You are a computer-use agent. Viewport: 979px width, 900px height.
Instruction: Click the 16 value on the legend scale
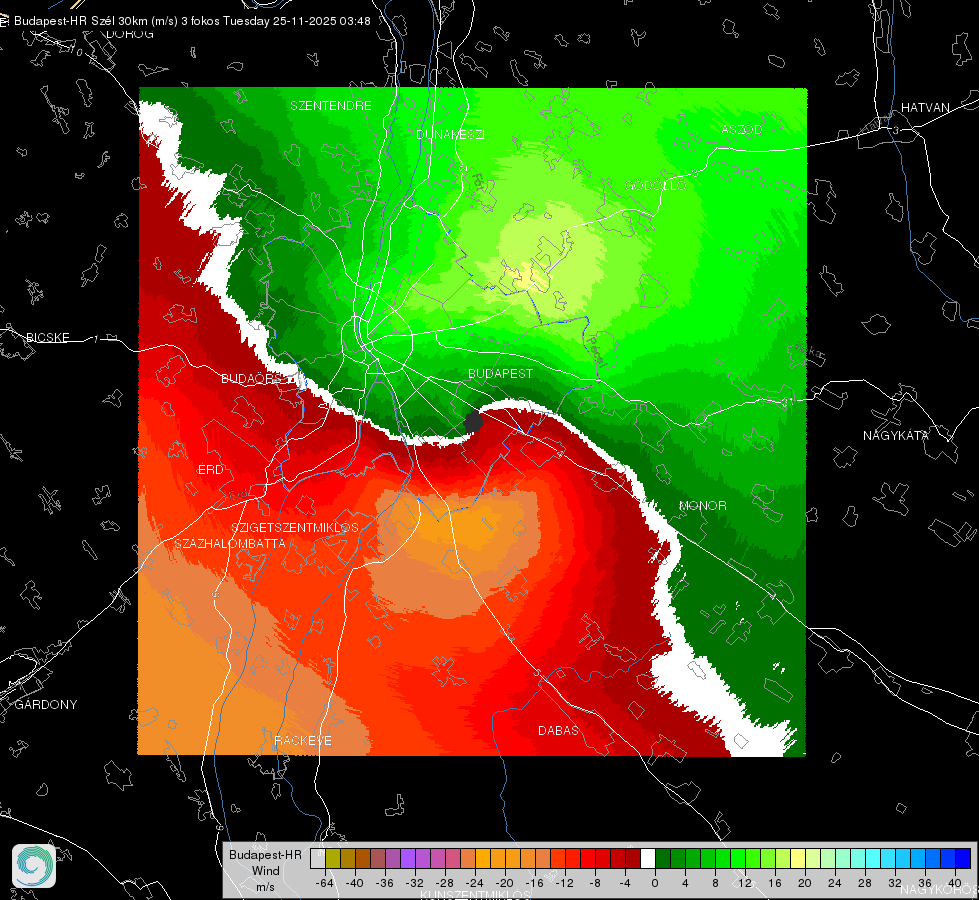[x=775, y=883]
